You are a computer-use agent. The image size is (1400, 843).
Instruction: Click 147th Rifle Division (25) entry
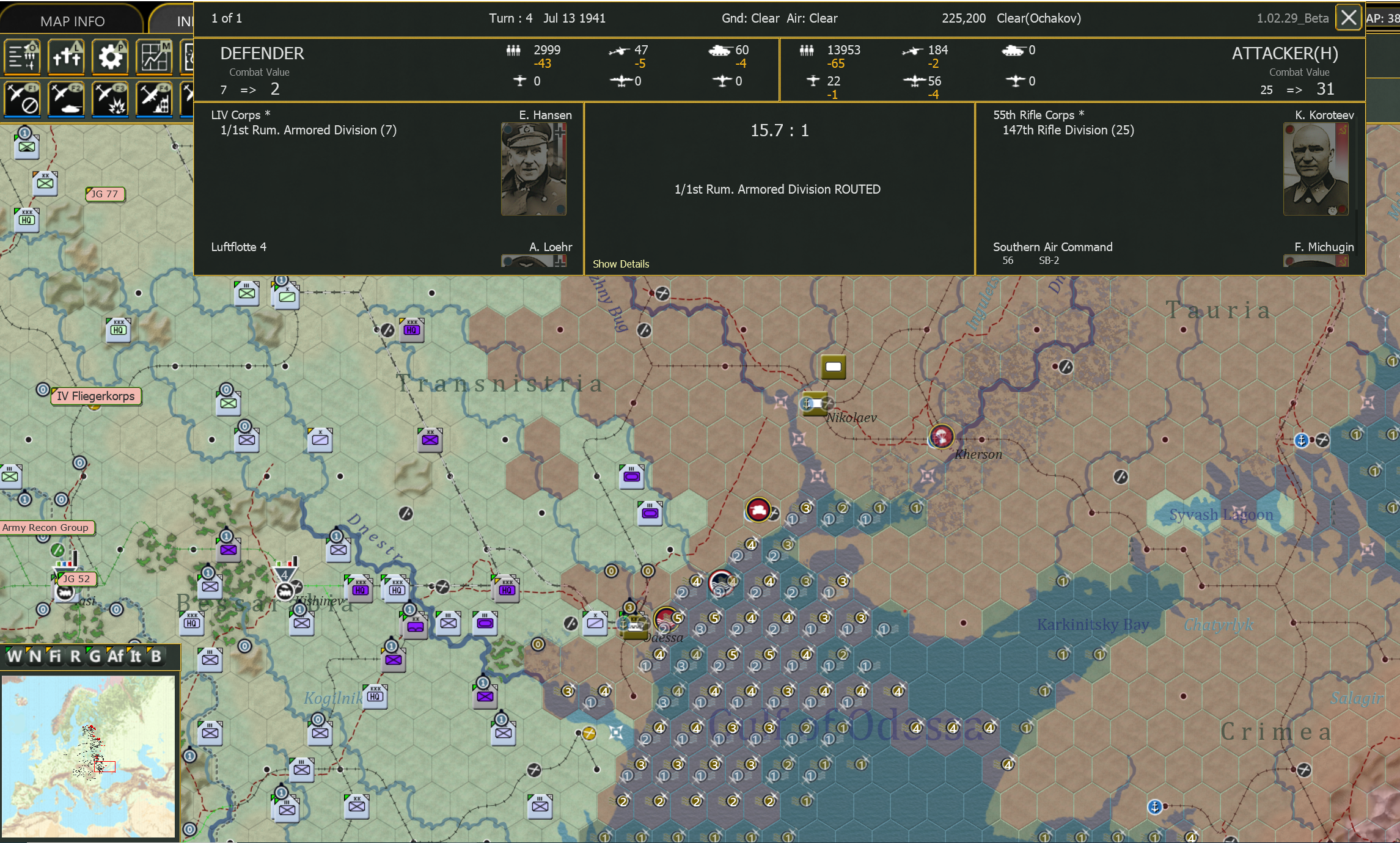click(1068, 130)
